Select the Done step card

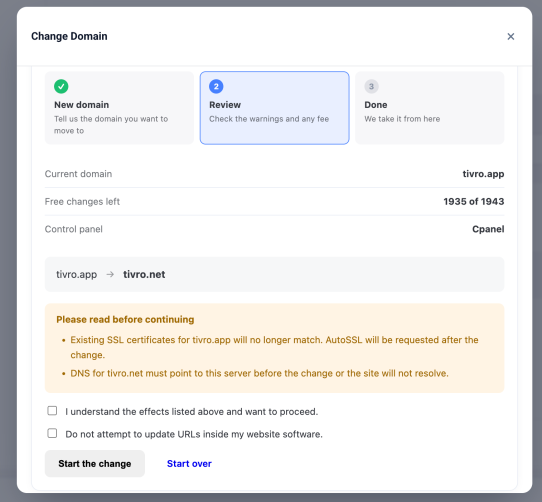click(430, 108)
